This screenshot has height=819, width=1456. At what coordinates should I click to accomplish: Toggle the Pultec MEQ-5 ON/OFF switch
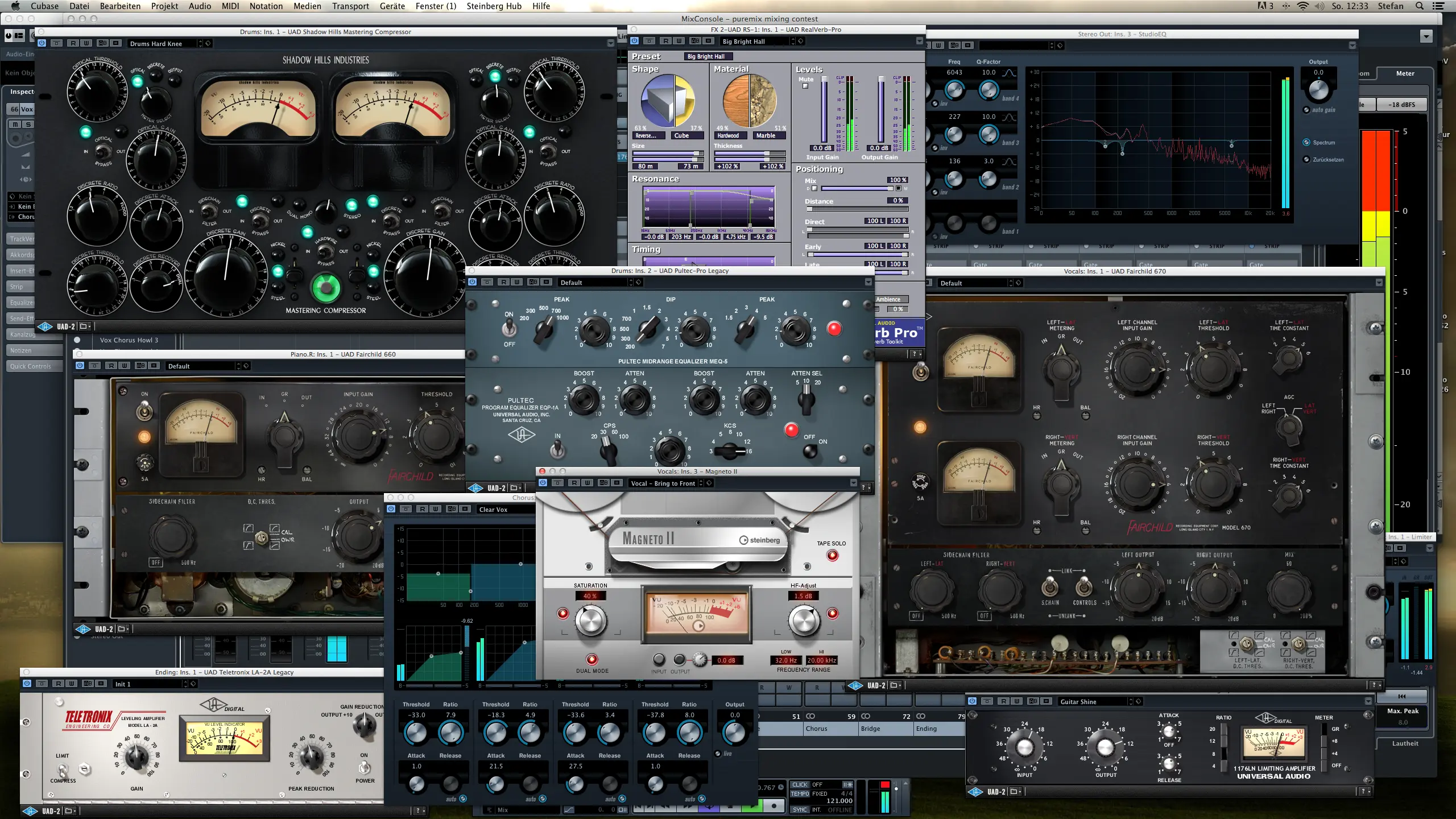coord(509,329)
